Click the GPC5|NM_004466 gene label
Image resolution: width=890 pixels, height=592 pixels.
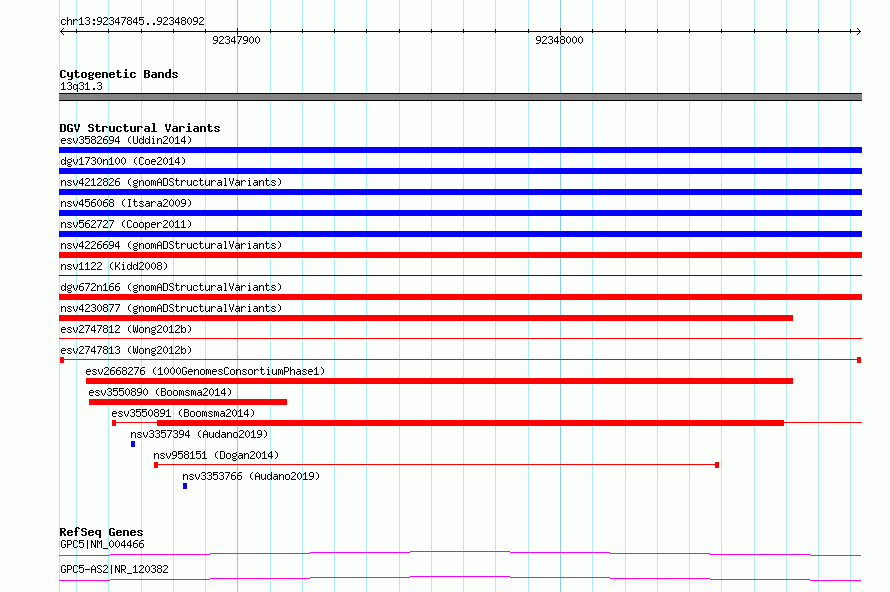coord(102,544)
